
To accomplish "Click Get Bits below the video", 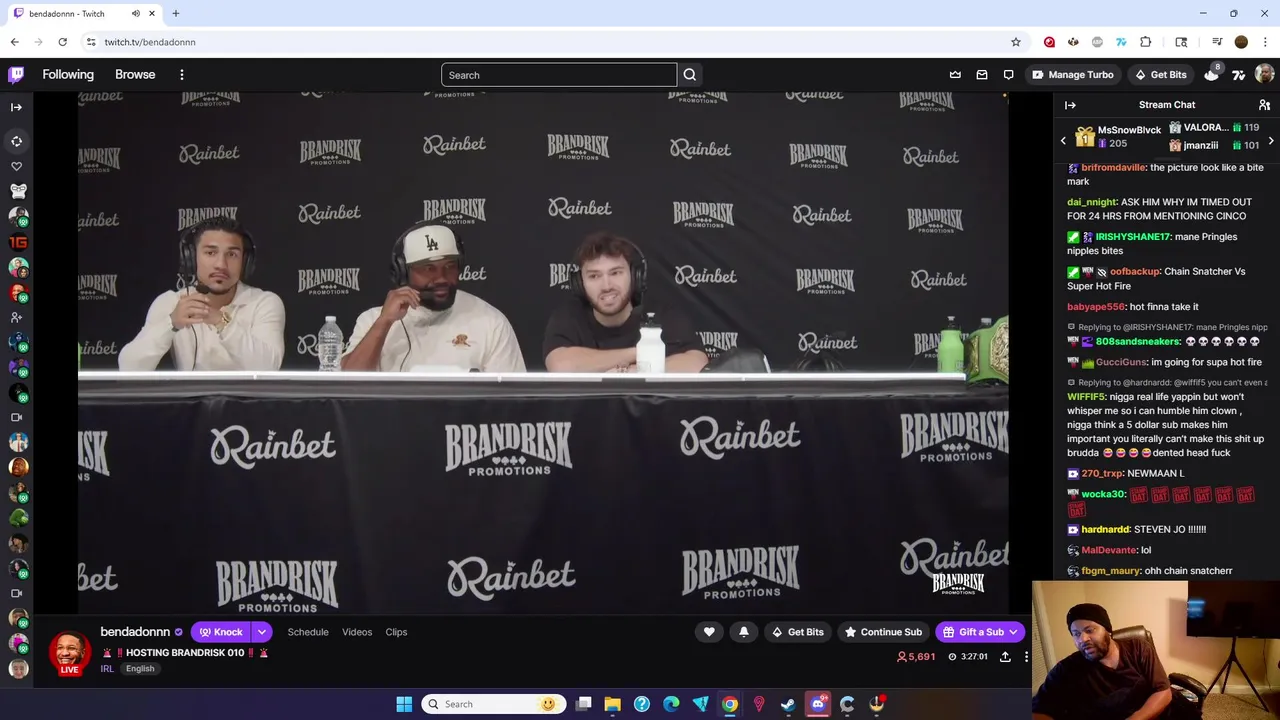I will 798,632.
